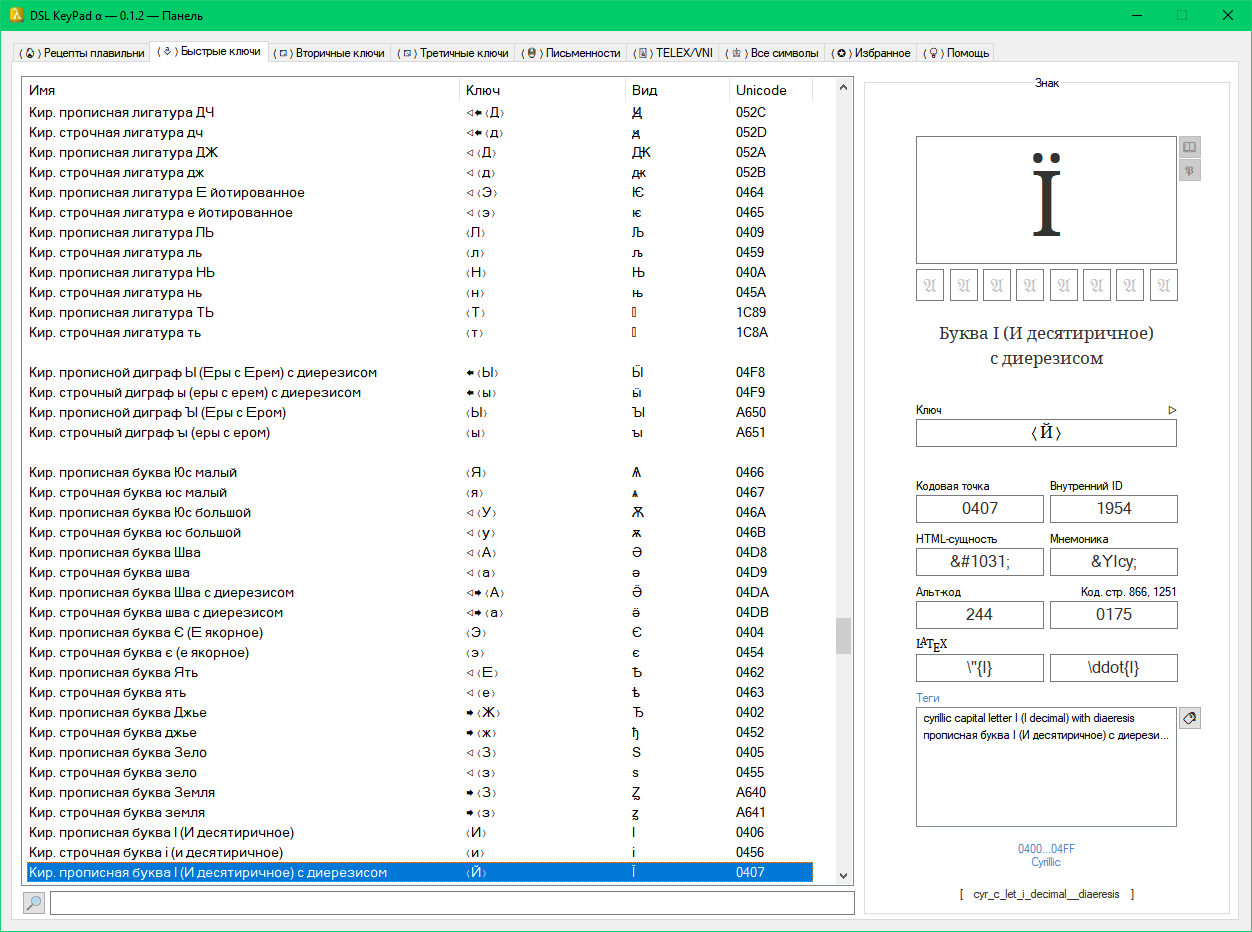Select row Кир. строчная буква шва с диерезисом
This screenshot has width=1252, height=932.
point(419,612)
